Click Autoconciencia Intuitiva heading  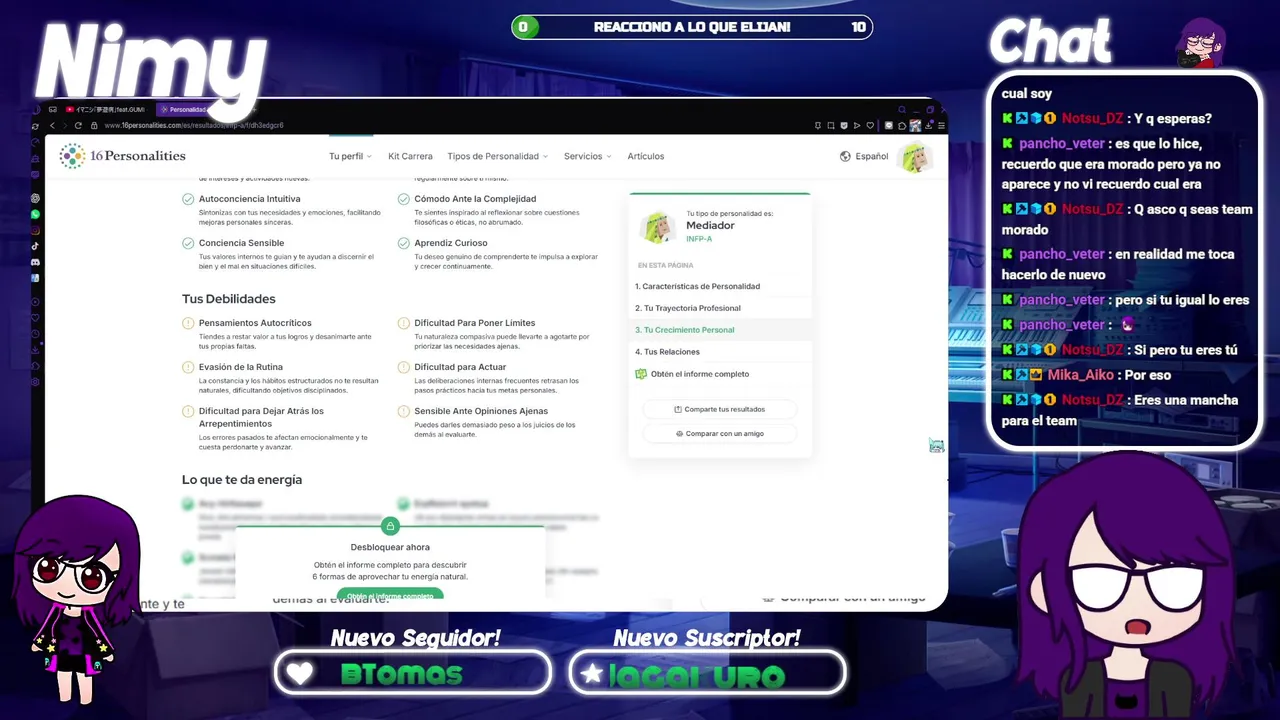click(x=249, y=199)
